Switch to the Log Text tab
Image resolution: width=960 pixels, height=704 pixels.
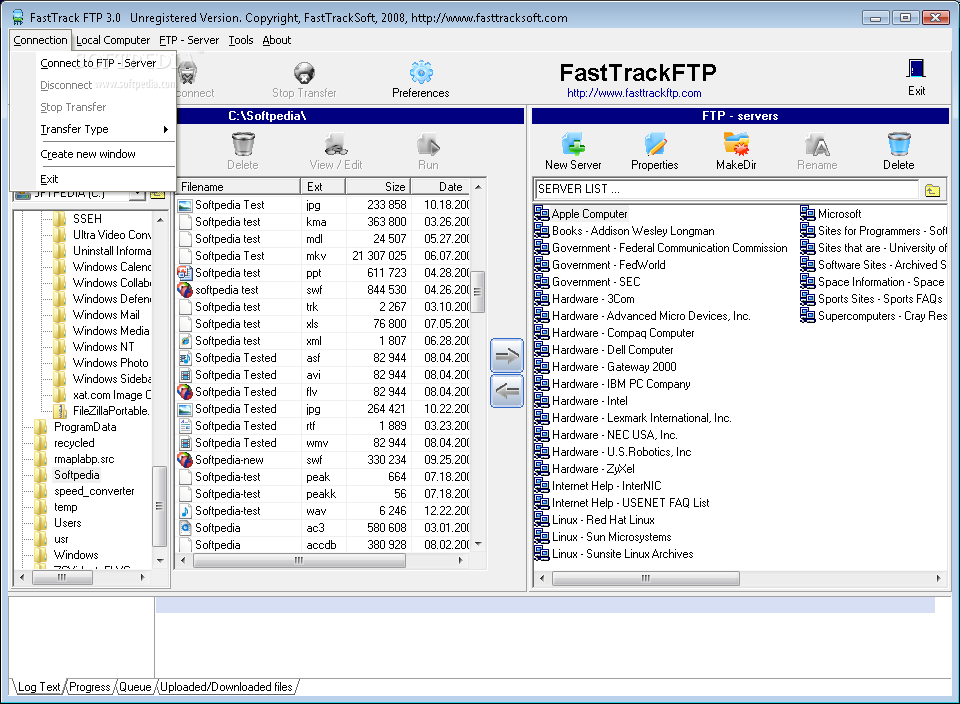coord(39,687)
